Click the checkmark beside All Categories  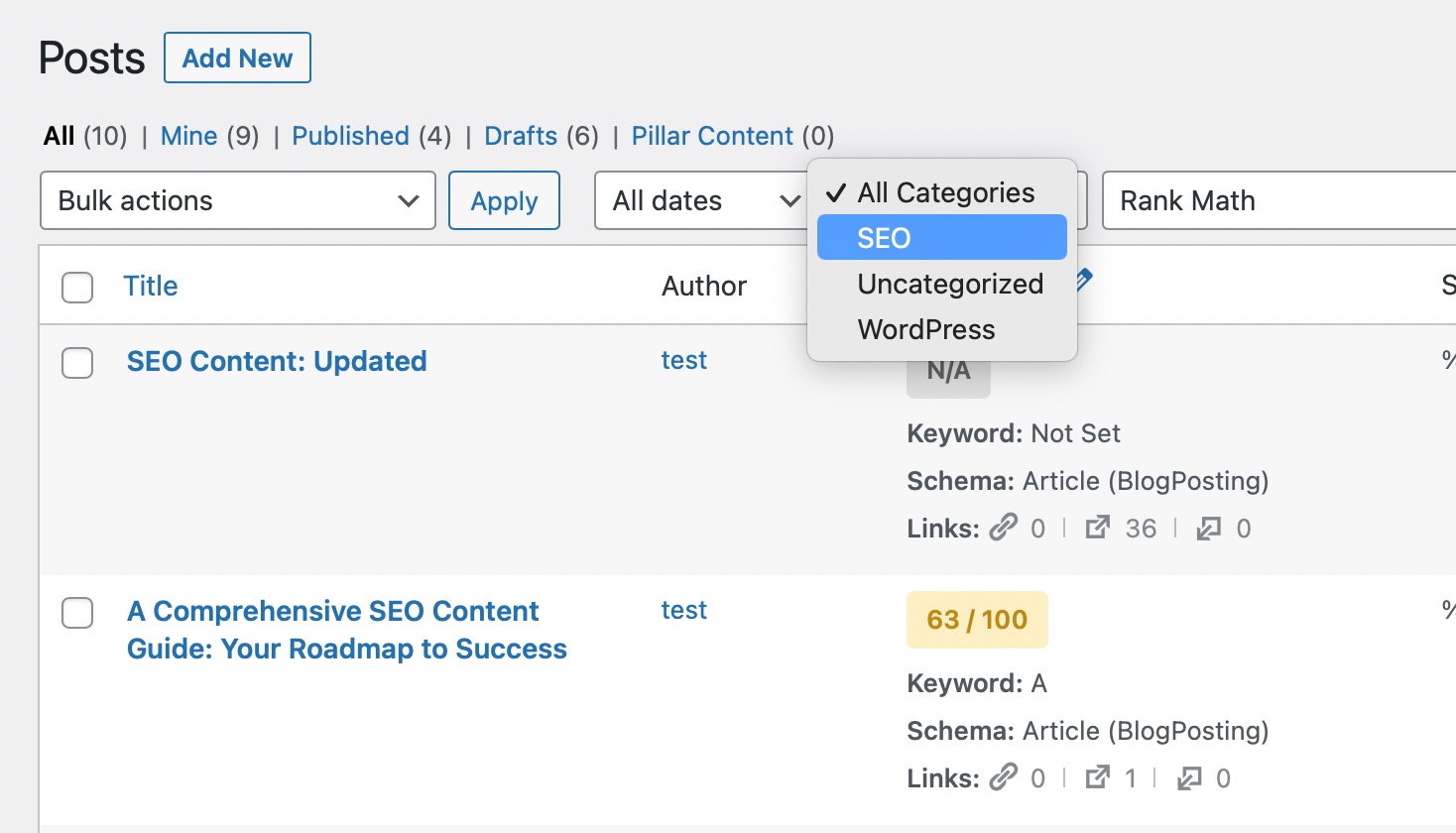coord(835,192)
